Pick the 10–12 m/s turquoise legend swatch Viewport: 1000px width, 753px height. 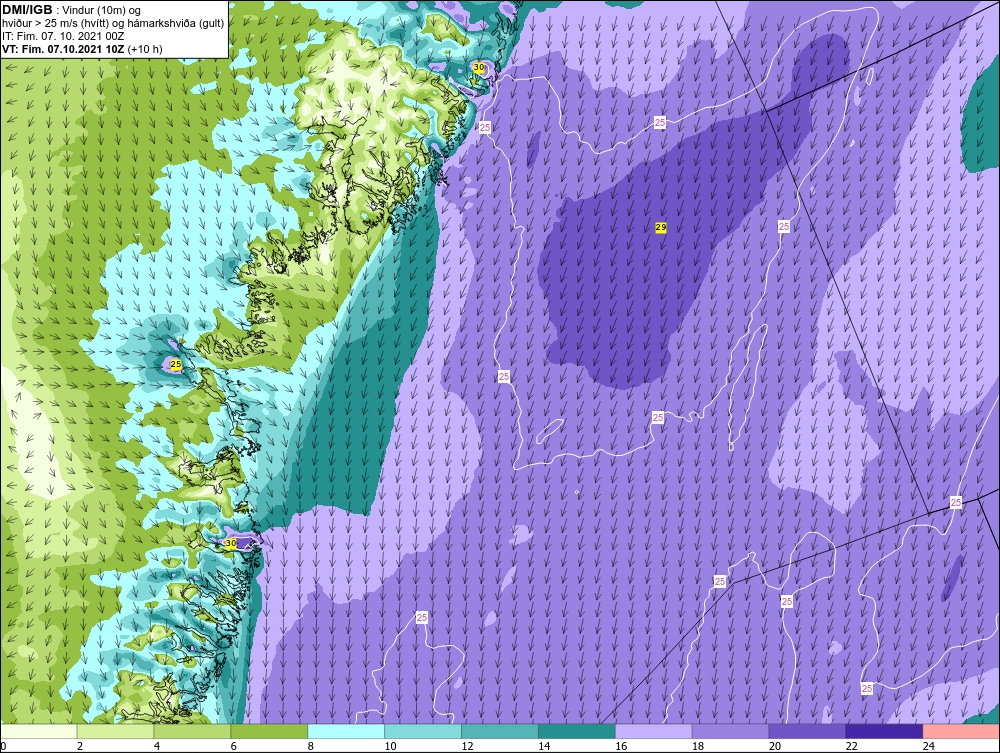423,731
